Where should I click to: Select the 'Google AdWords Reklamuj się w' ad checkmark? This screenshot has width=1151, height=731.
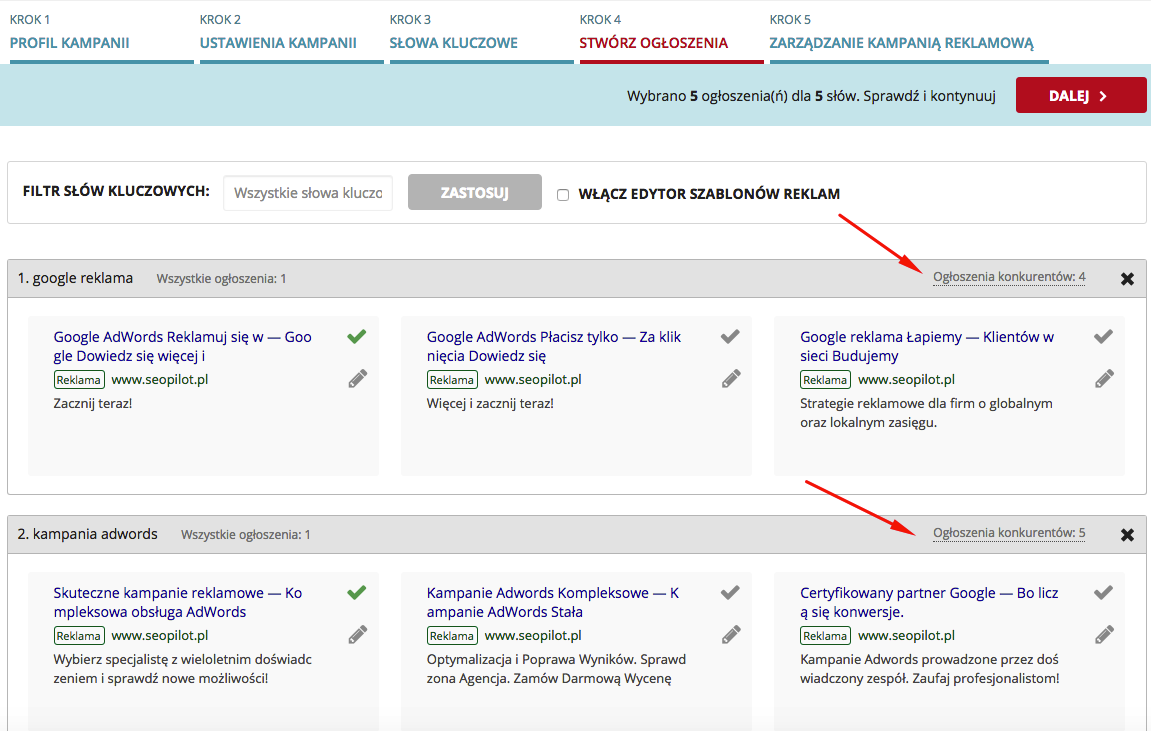coord(357,337)
